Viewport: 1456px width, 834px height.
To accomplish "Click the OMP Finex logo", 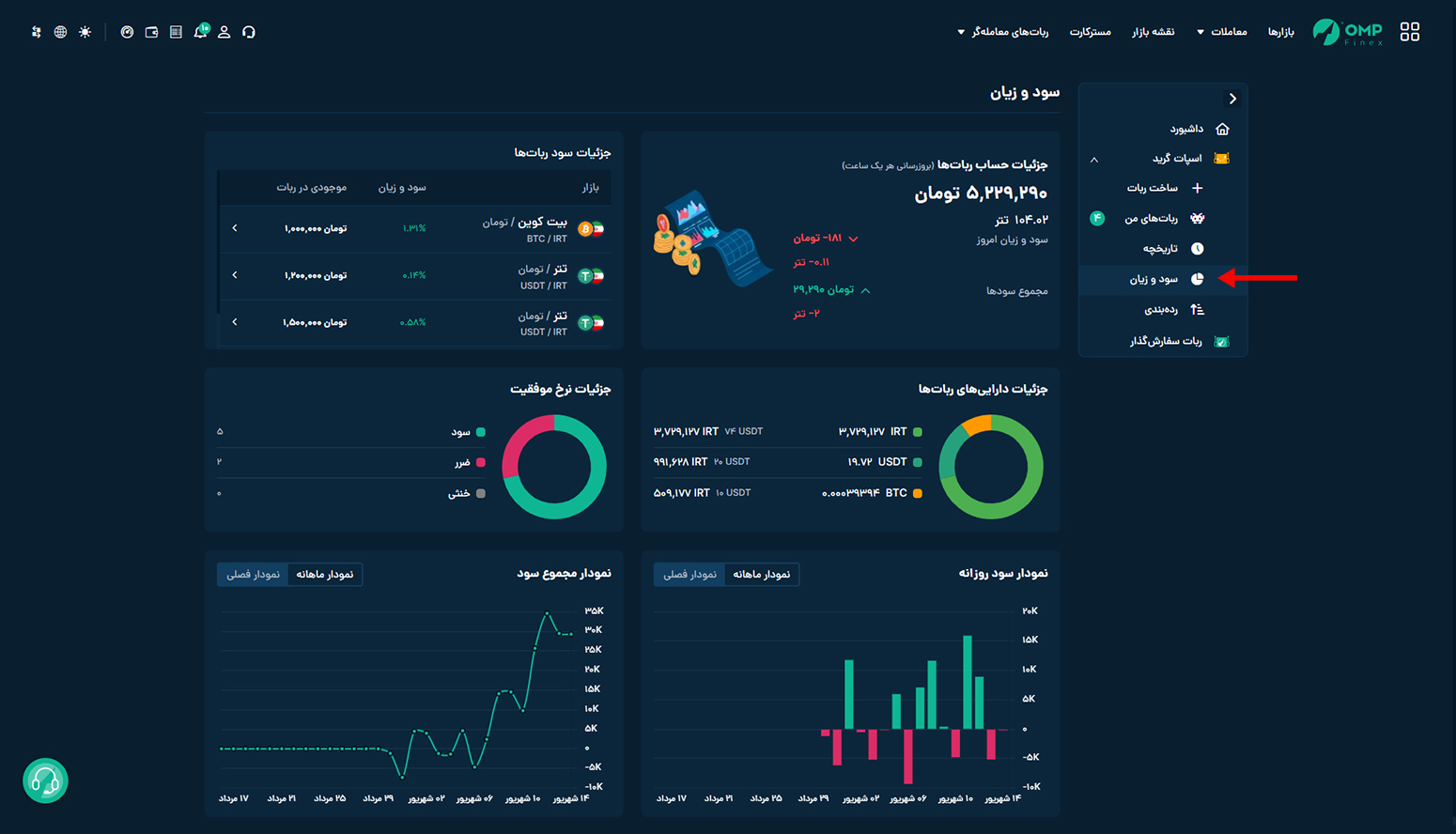I will coord(1348,32).
